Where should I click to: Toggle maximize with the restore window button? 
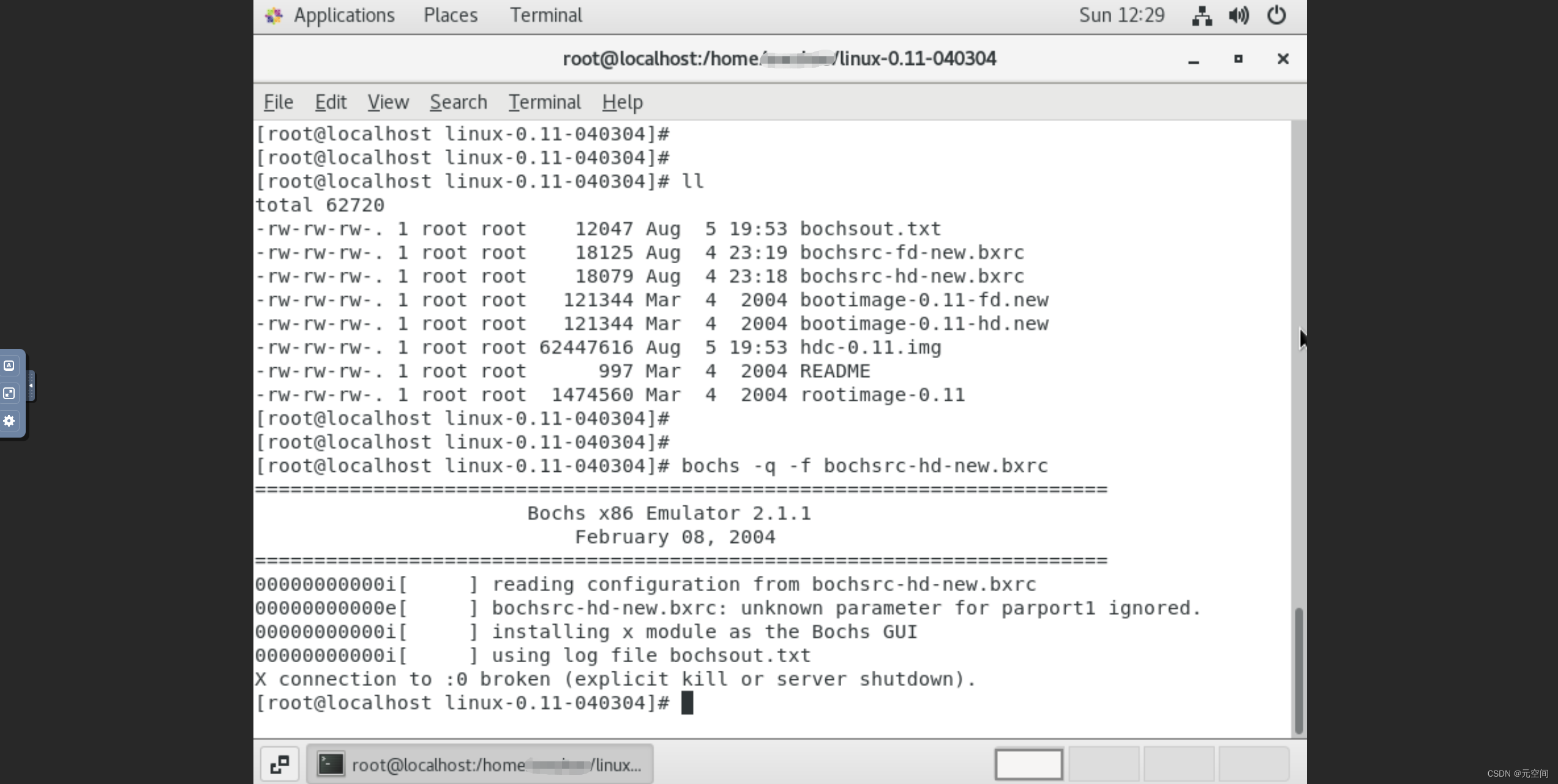(x=1238, y=59)
